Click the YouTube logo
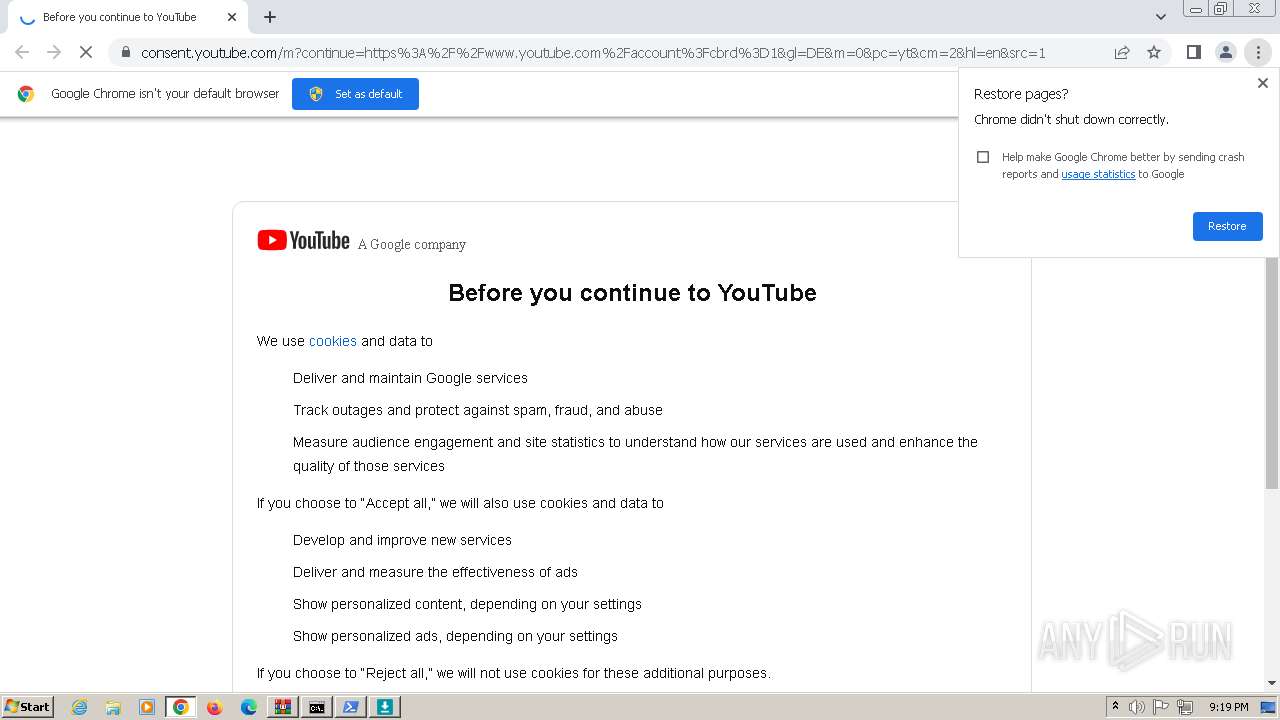The image size is (1280, 720). 303,240
